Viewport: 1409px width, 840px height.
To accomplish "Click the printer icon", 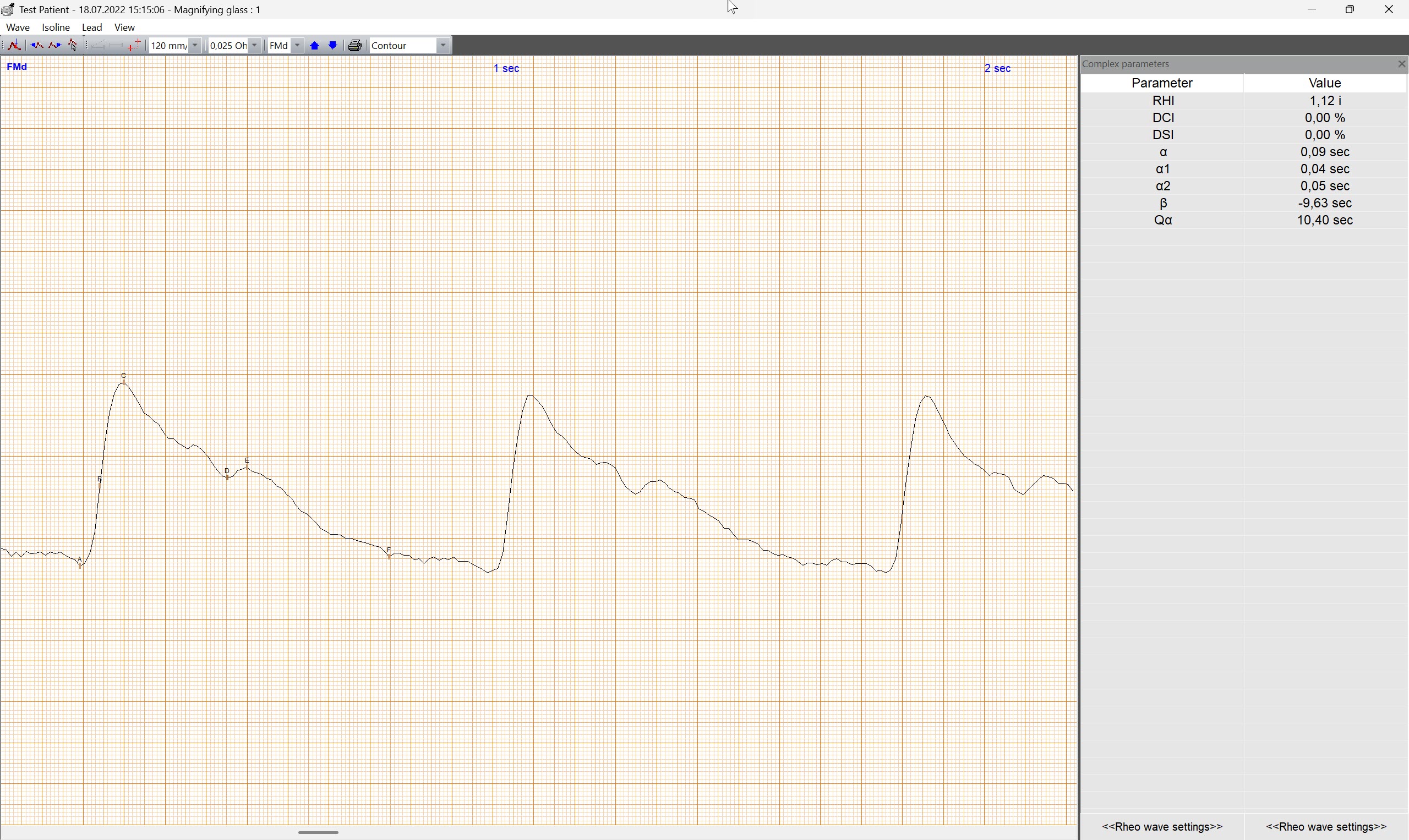I will click(x=355, y=46).
